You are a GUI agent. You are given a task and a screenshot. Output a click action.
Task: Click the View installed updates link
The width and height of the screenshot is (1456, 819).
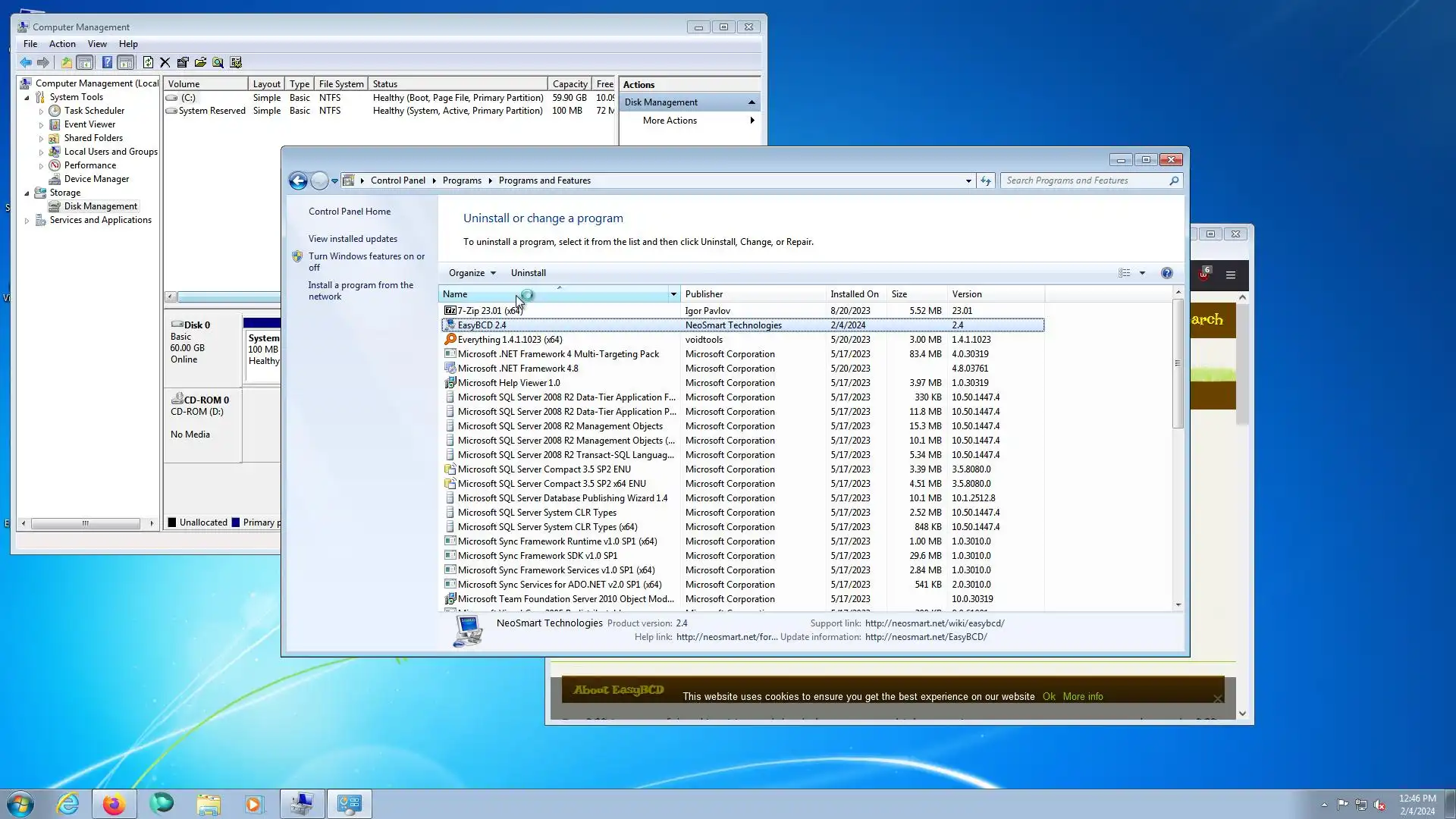coord(353,239)
